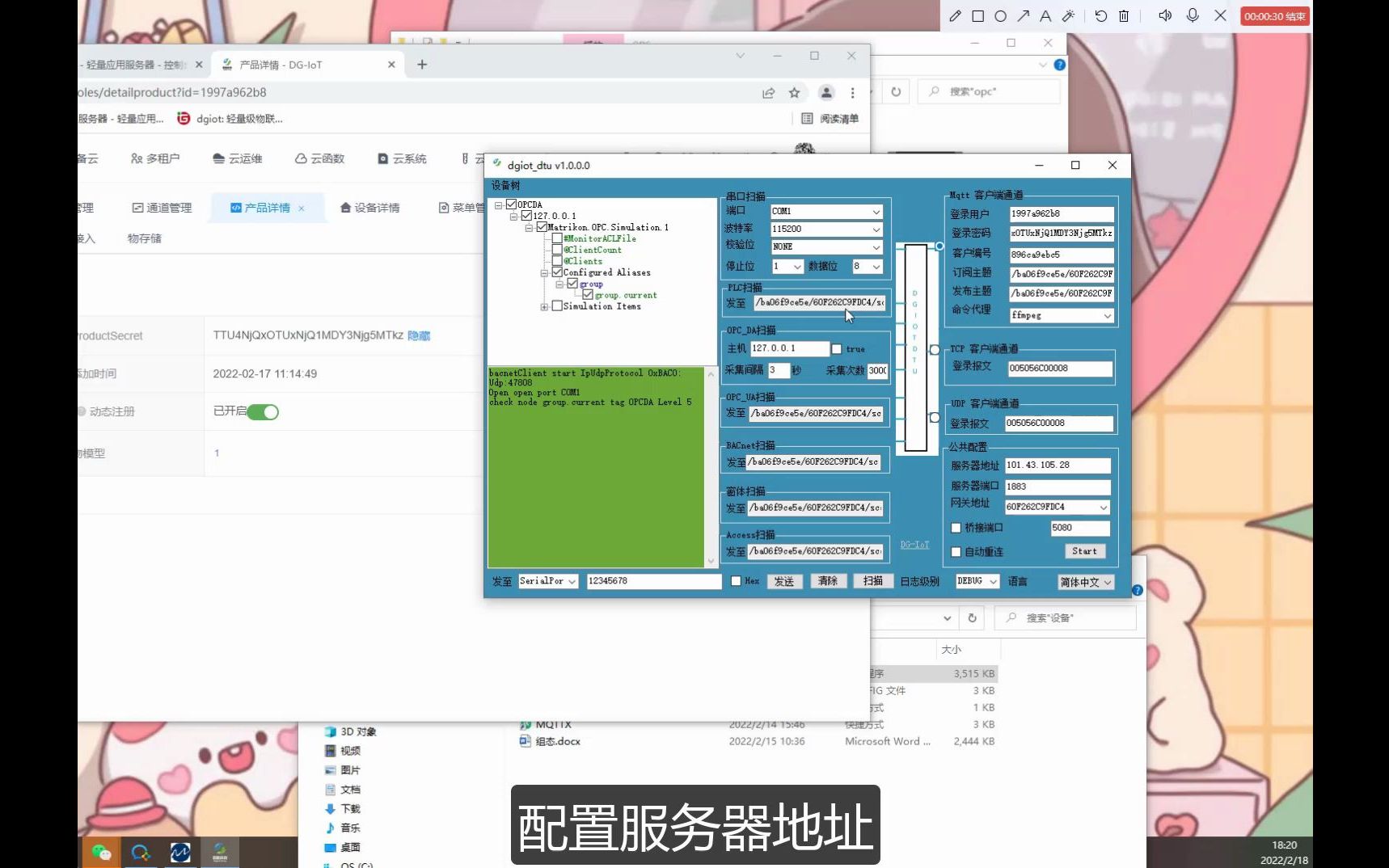
Task: Toggle the system sound speaker icon
Action: 1165,15
